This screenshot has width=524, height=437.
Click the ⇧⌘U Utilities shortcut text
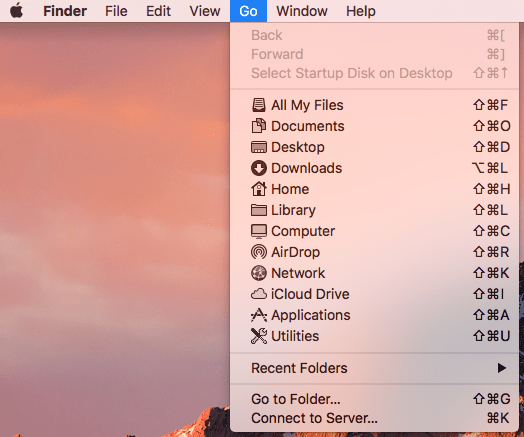pyautogui.click(x=491, y=336)
